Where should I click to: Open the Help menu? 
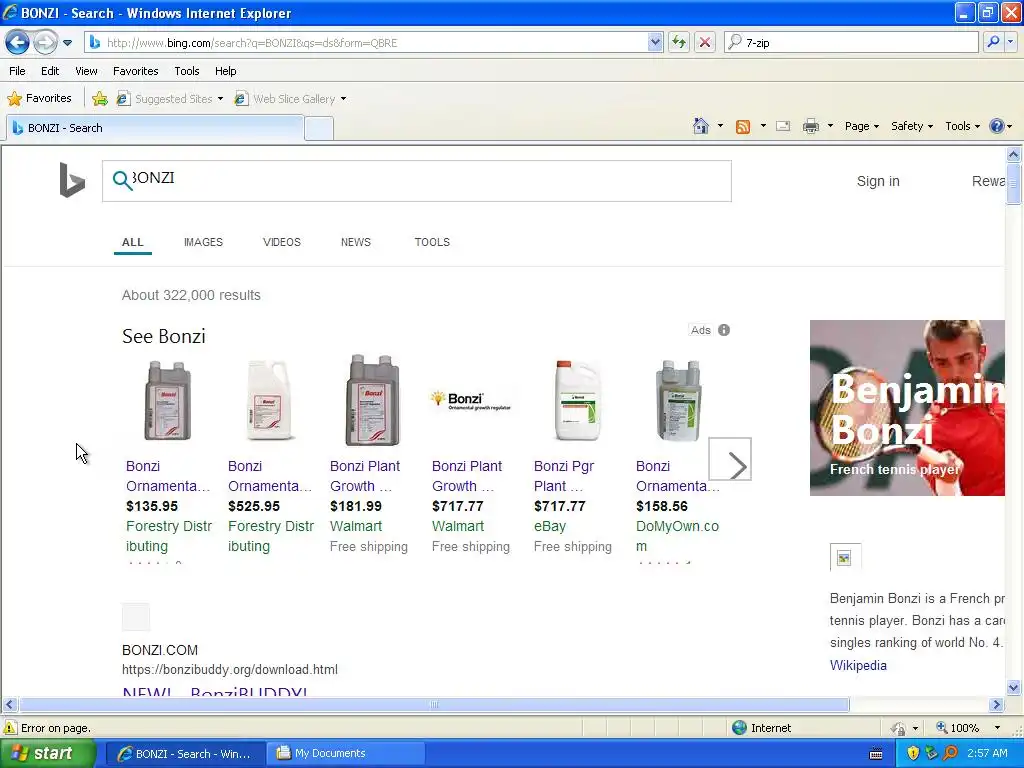(x=225, y=71)
